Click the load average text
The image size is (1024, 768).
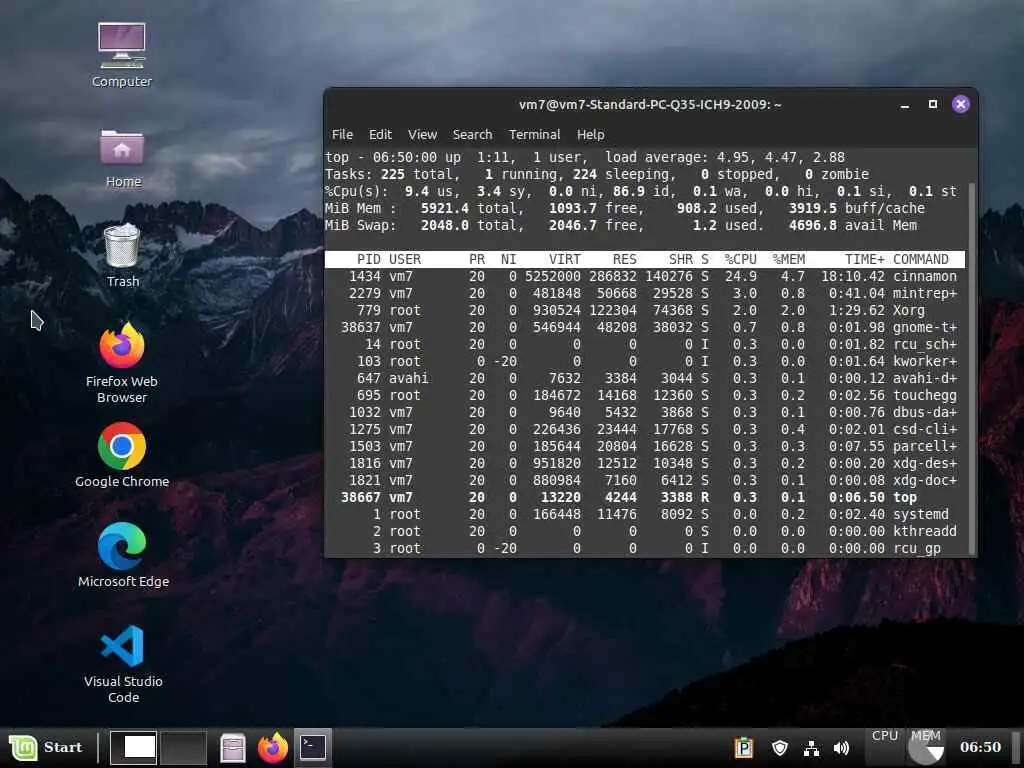(x=725, y=157)
